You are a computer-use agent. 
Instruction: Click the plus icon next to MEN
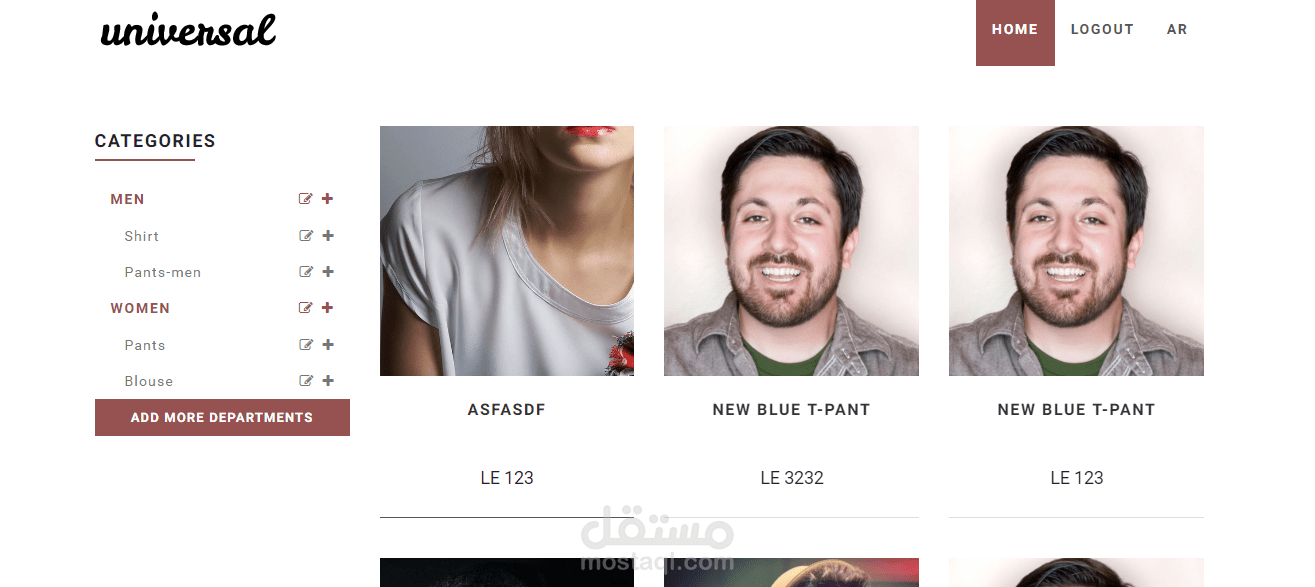pyautogui.click(x=328, y=199)
